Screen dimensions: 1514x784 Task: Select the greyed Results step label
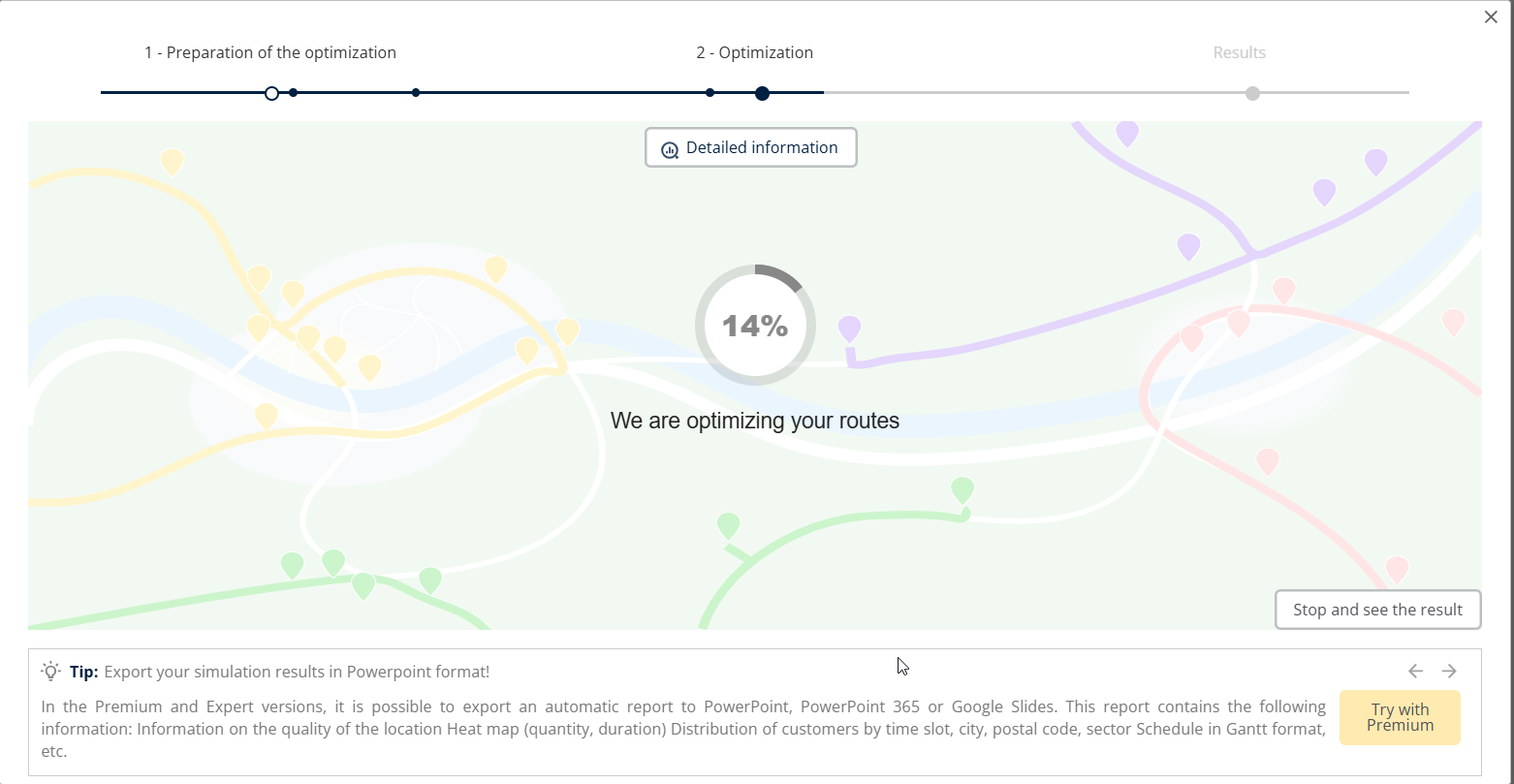click(1239, 52)
